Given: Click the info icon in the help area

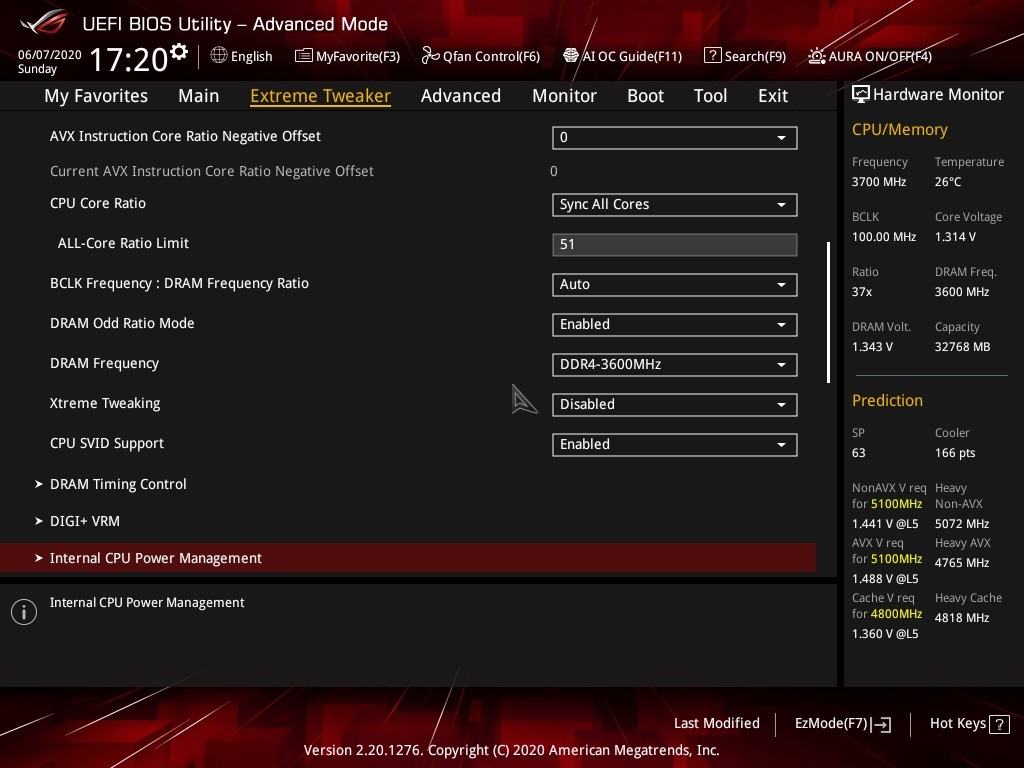Looking at the screenshot, I should 24,612.
